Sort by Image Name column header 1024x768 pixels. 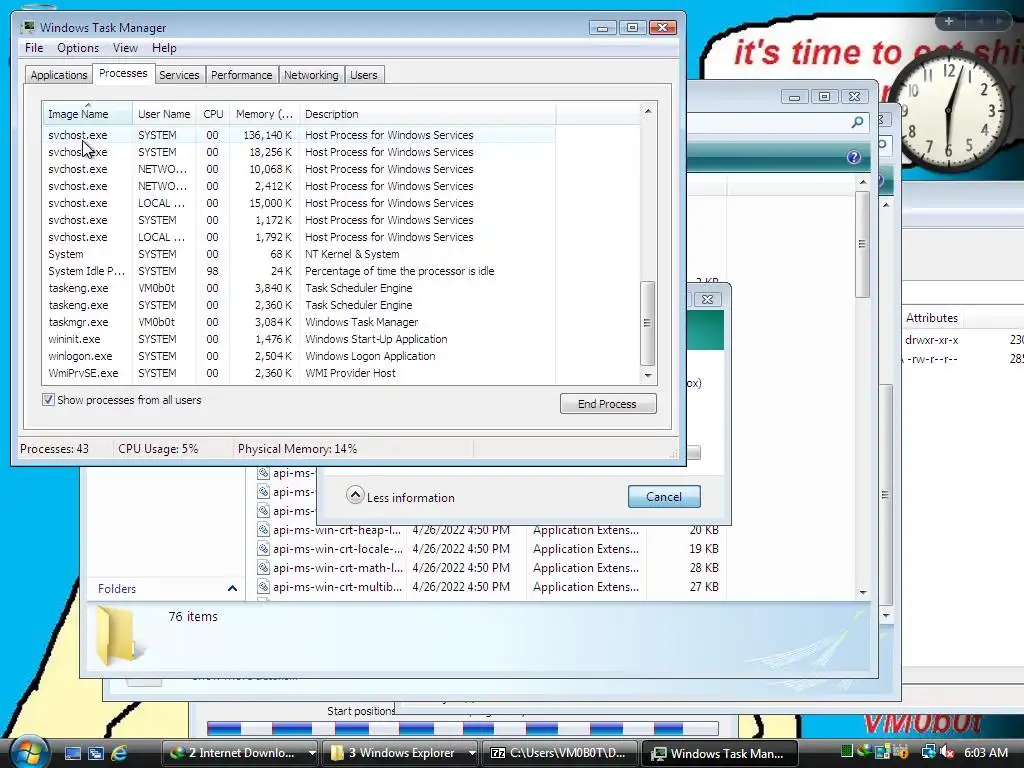tap(88, 114)
